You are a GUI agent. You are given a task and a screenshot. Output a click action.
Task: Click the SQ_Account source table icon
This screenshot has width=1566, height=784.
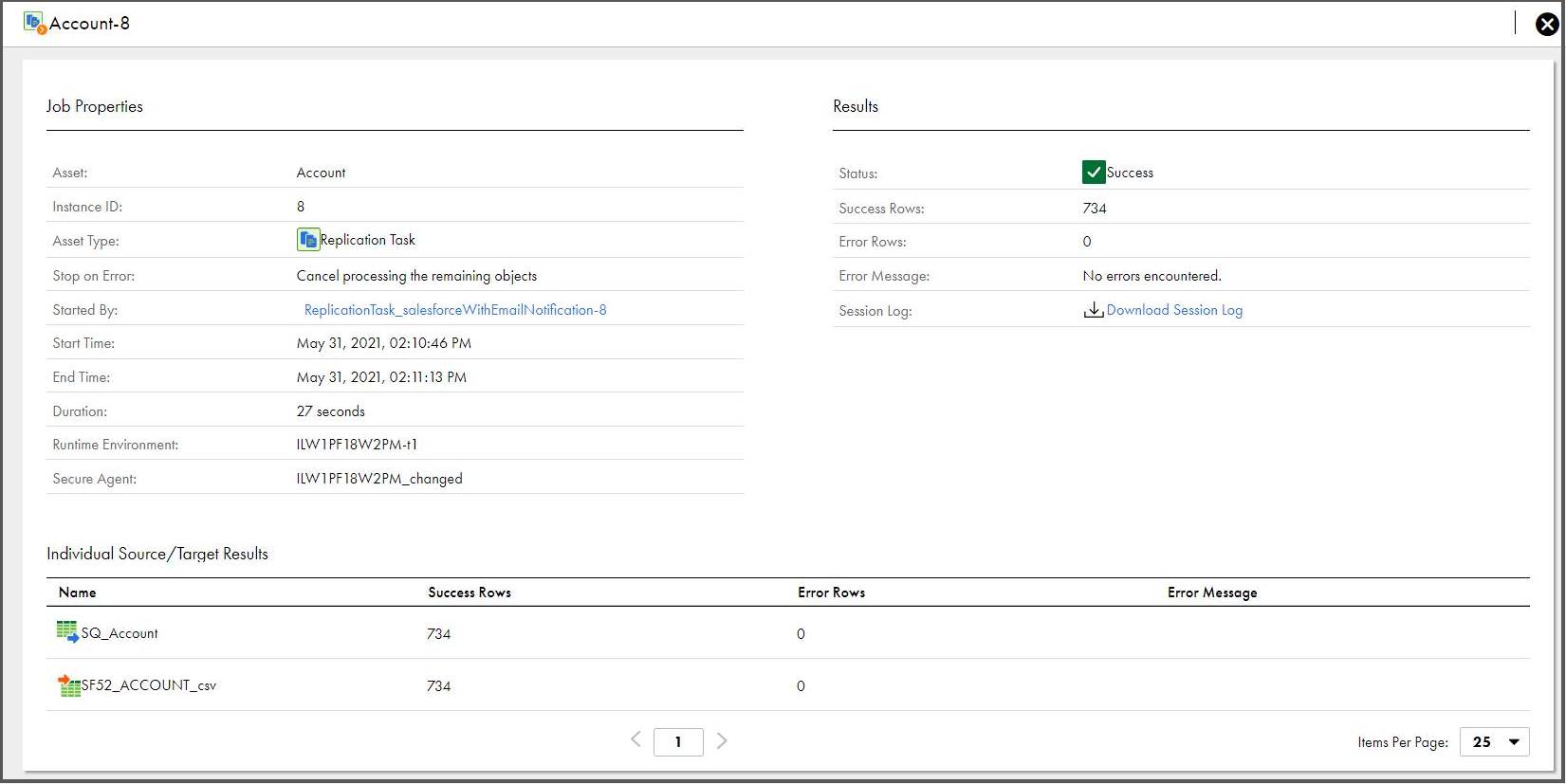coord(67,632)
